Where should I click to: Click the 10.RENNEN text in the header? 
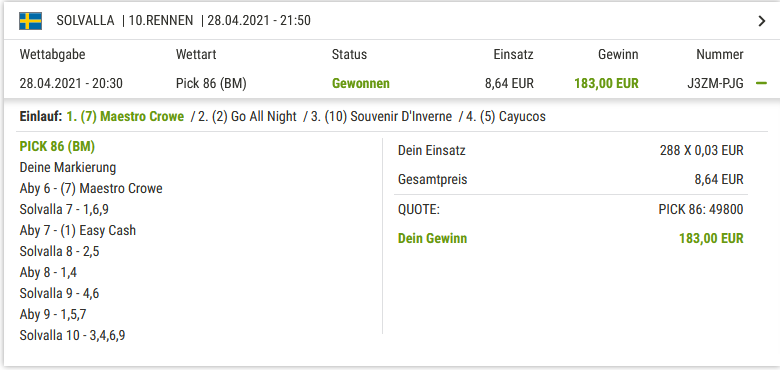(x=161, y=21)
